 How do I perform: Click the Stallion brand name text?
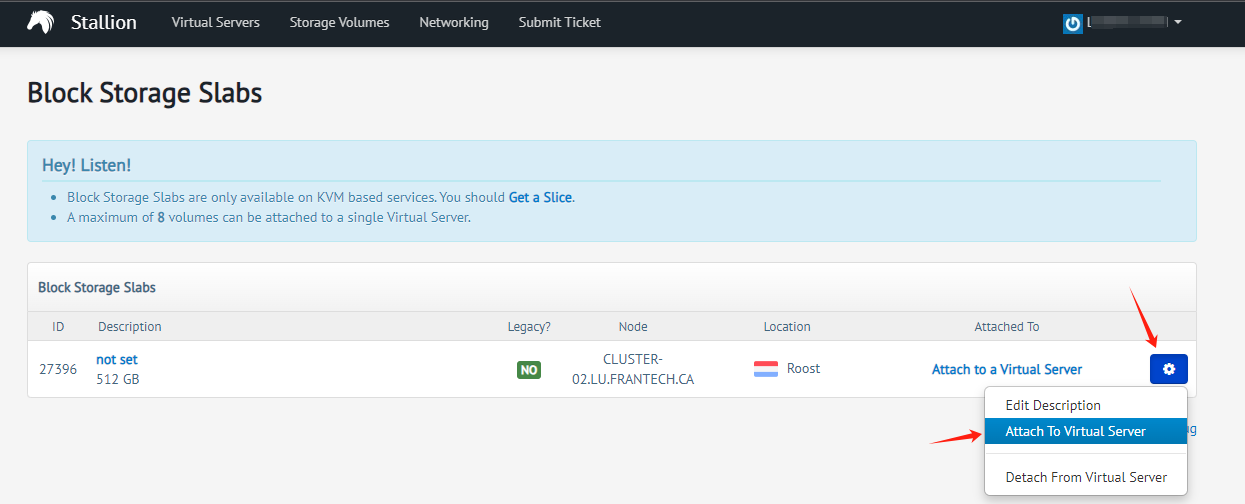104,22
